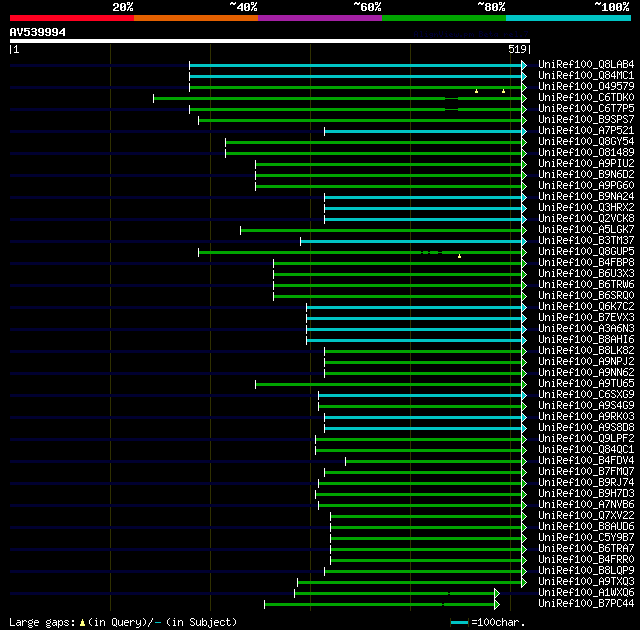Viewport: 640px width, 630px height.
Task: Select UniRef100_B9H7D3 label
Action: point(586,494)
